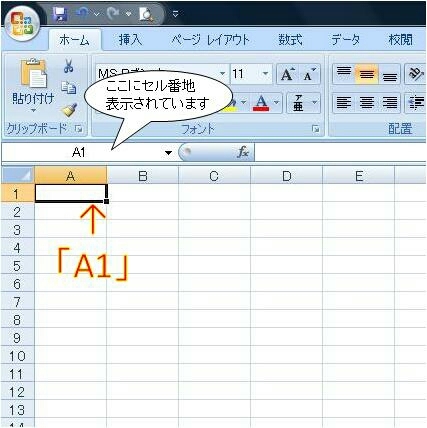Click the Office button logo
The height and width of the screenshot is (428, 427).
22,24
